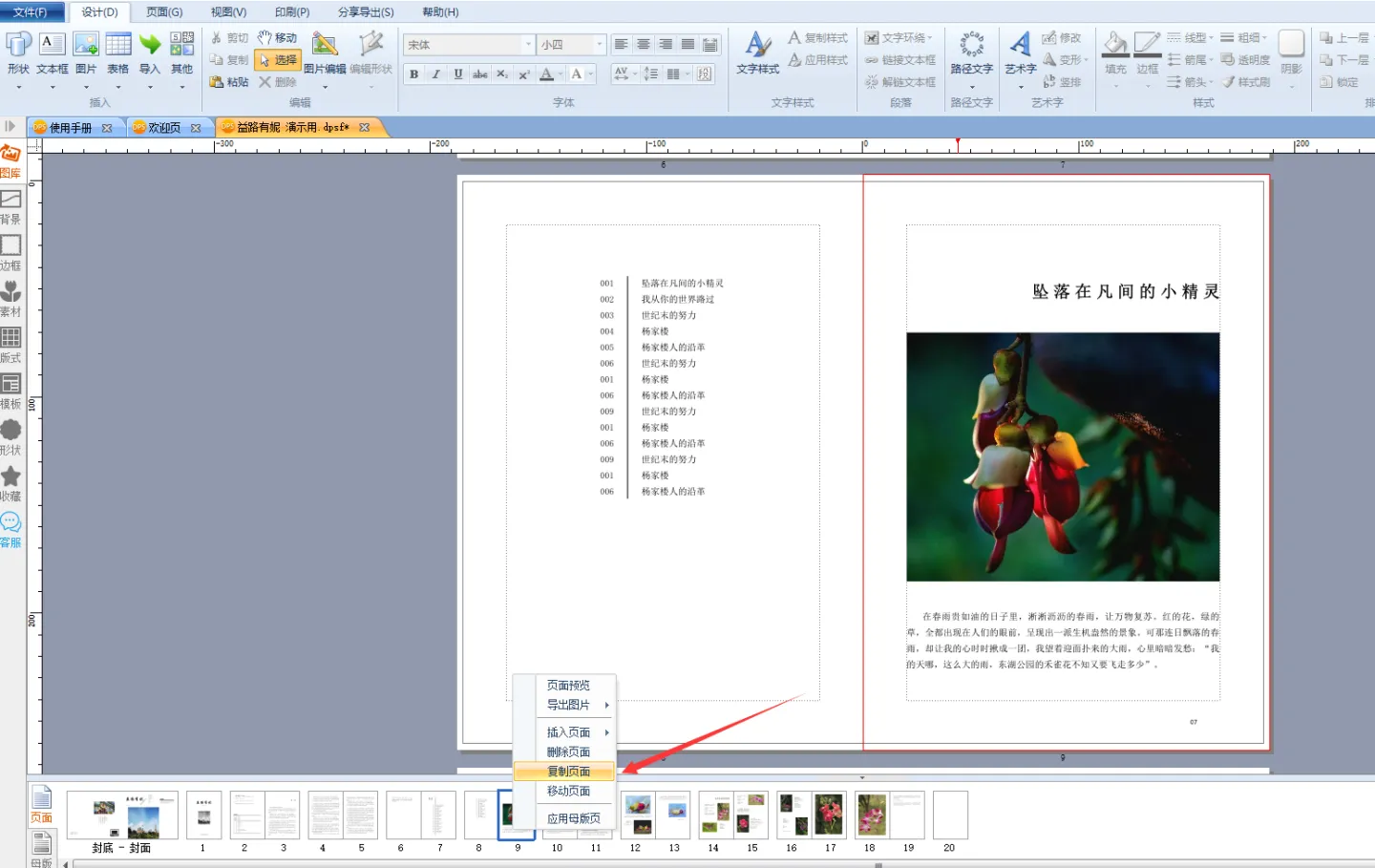The width and height of the screenshot is (1375, 868).
Task: Click the 粘贴 paste button
Action: (x=229, y=82)
